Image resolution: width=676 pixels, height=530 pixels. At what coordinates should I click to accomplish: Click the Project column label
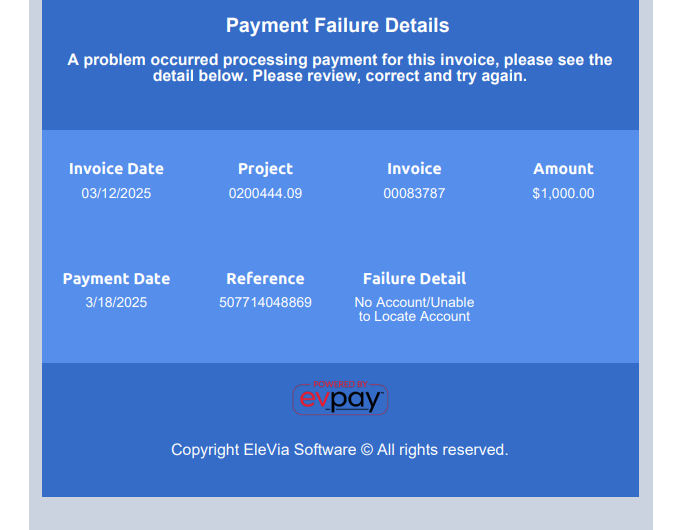point(265,169)
